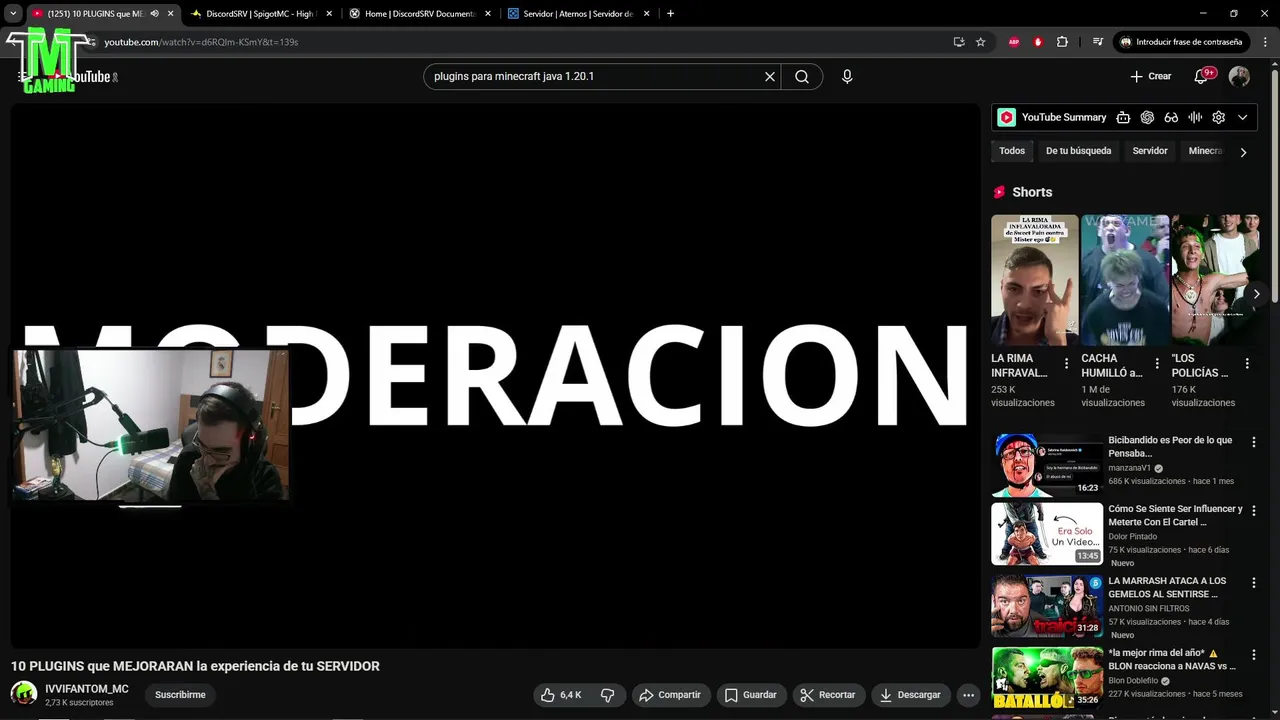Open the Crear video menu
This screenshot has height=720, width=1280.
1150,76
